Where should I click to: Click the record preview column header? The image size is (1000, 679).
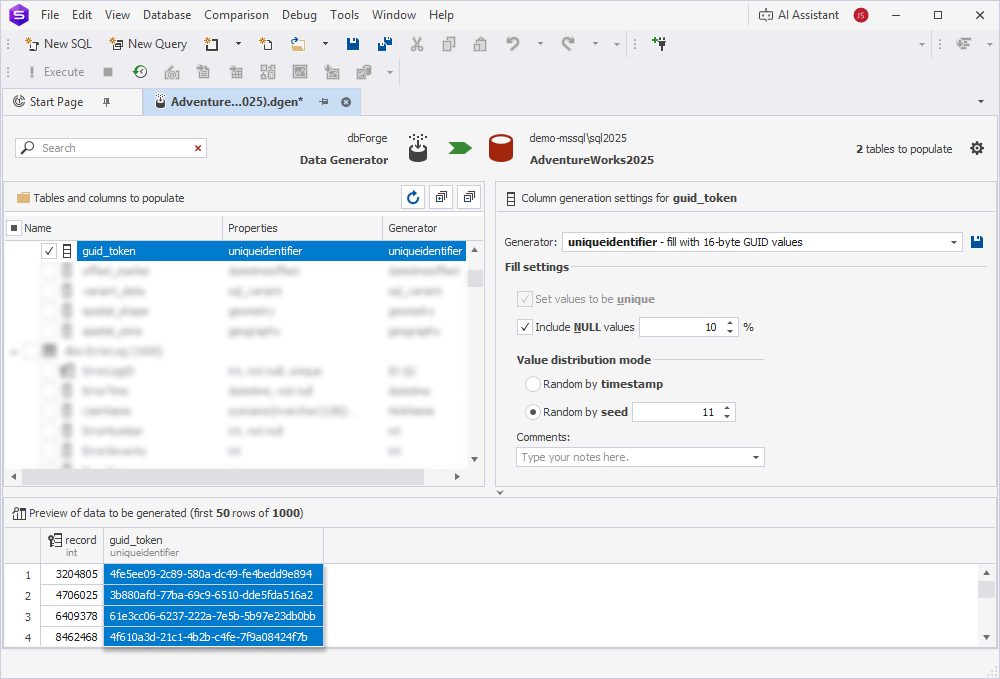click(73, 546)
